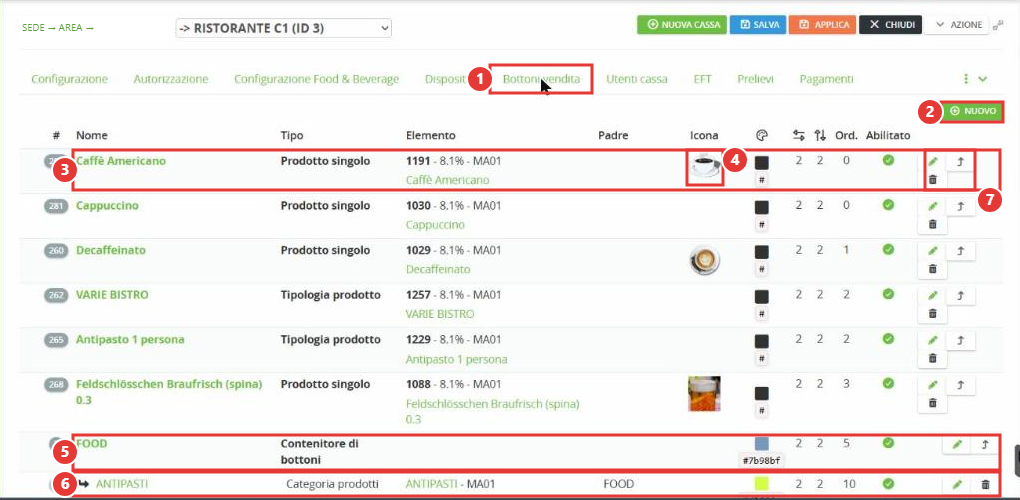Click the latte thumbnail in Decaffeinato row
This screenshot has height=500, width=1020.
pos(705,260)
